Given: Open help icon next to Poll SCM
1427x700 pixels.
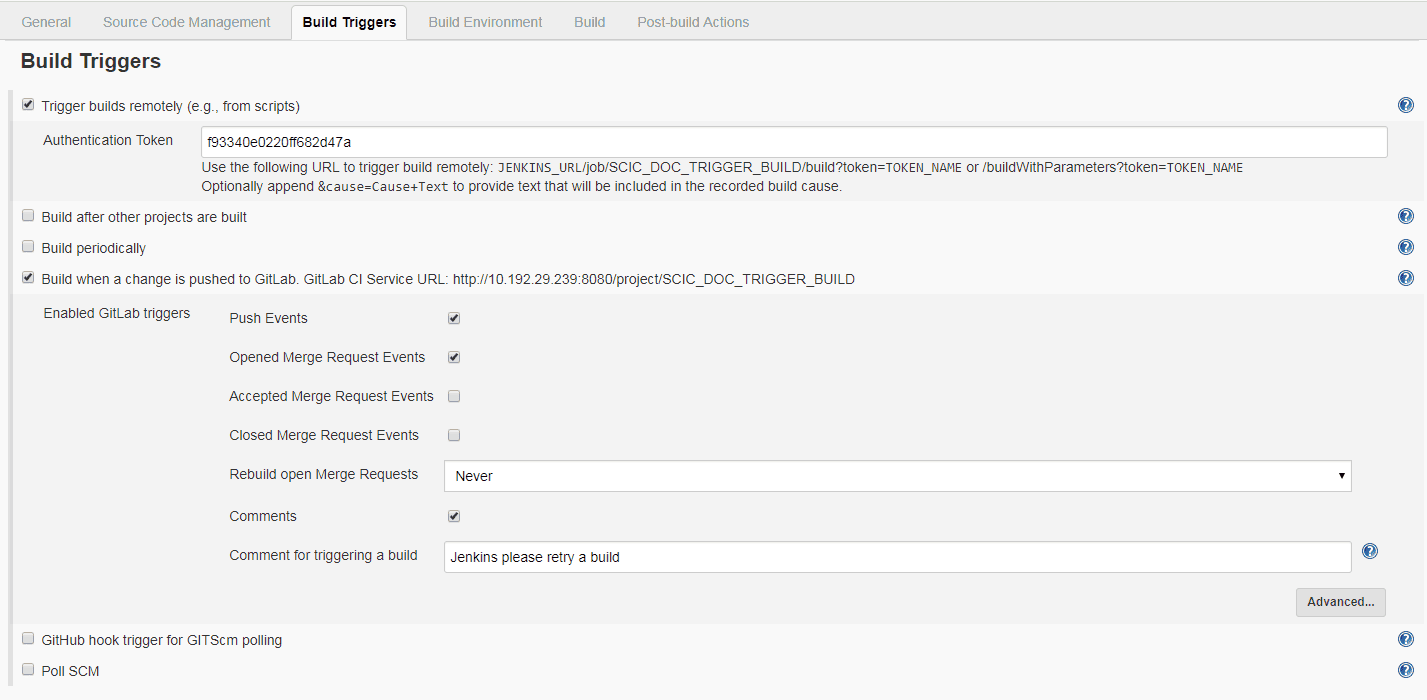Looking at the screenshot, I should click(x=1405, y=670).
